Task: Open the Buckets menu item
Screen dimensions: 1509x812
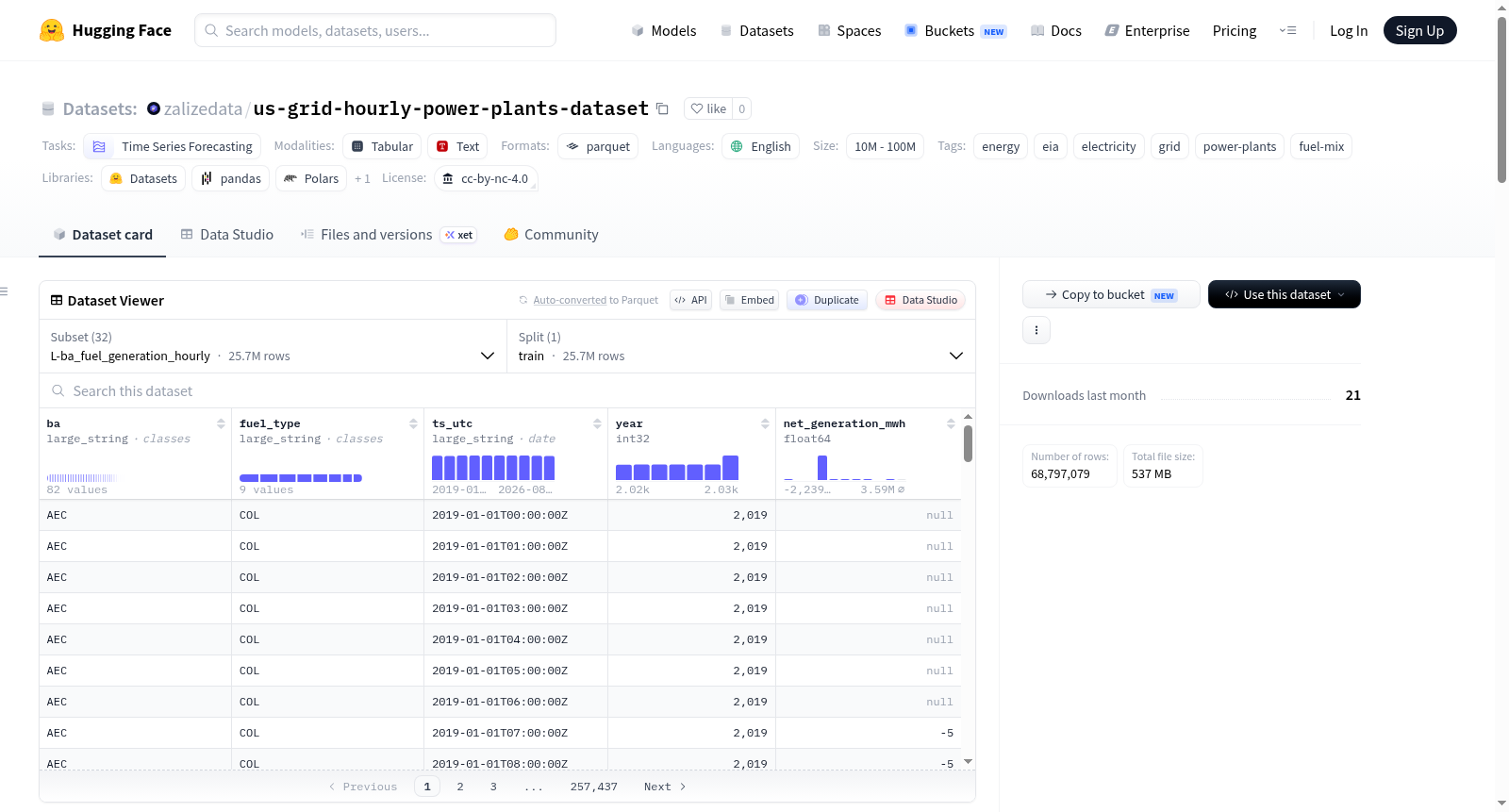Action: [x=955, y=30]
